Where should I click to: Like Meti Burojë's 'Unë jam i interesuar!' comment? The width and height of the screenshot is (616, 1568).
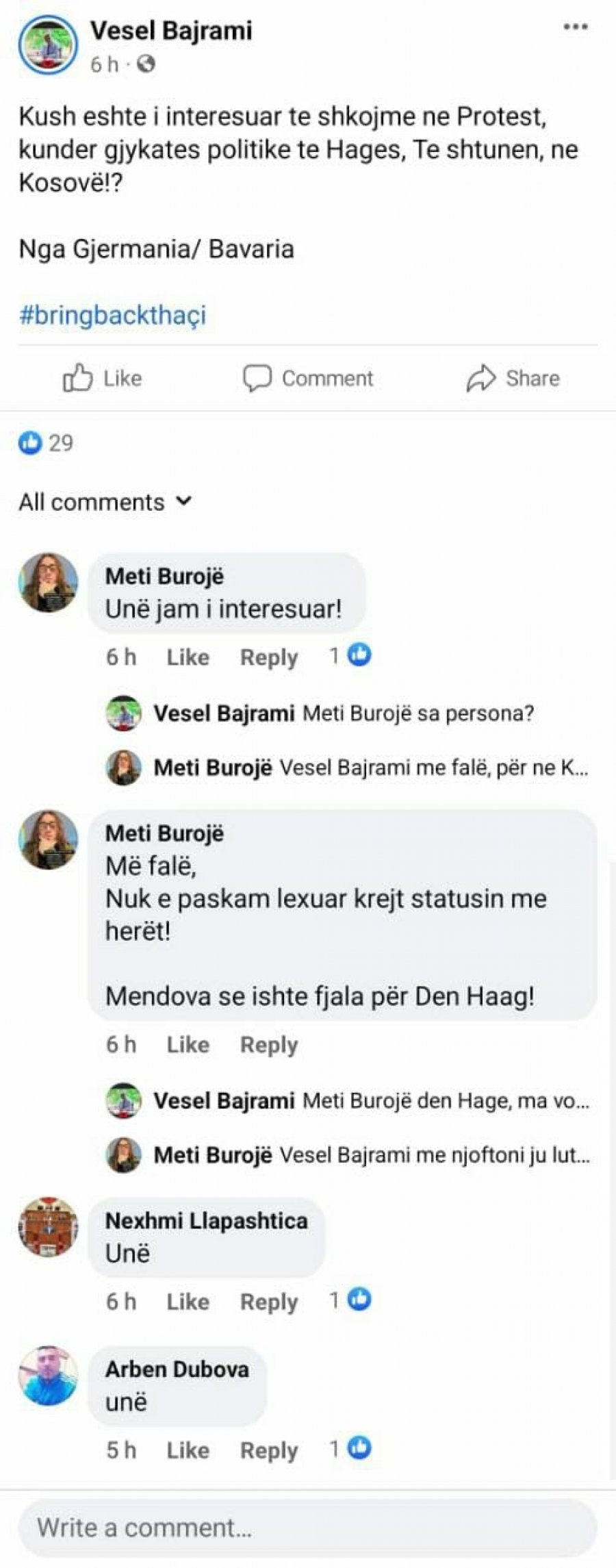[x=188, y=657]
